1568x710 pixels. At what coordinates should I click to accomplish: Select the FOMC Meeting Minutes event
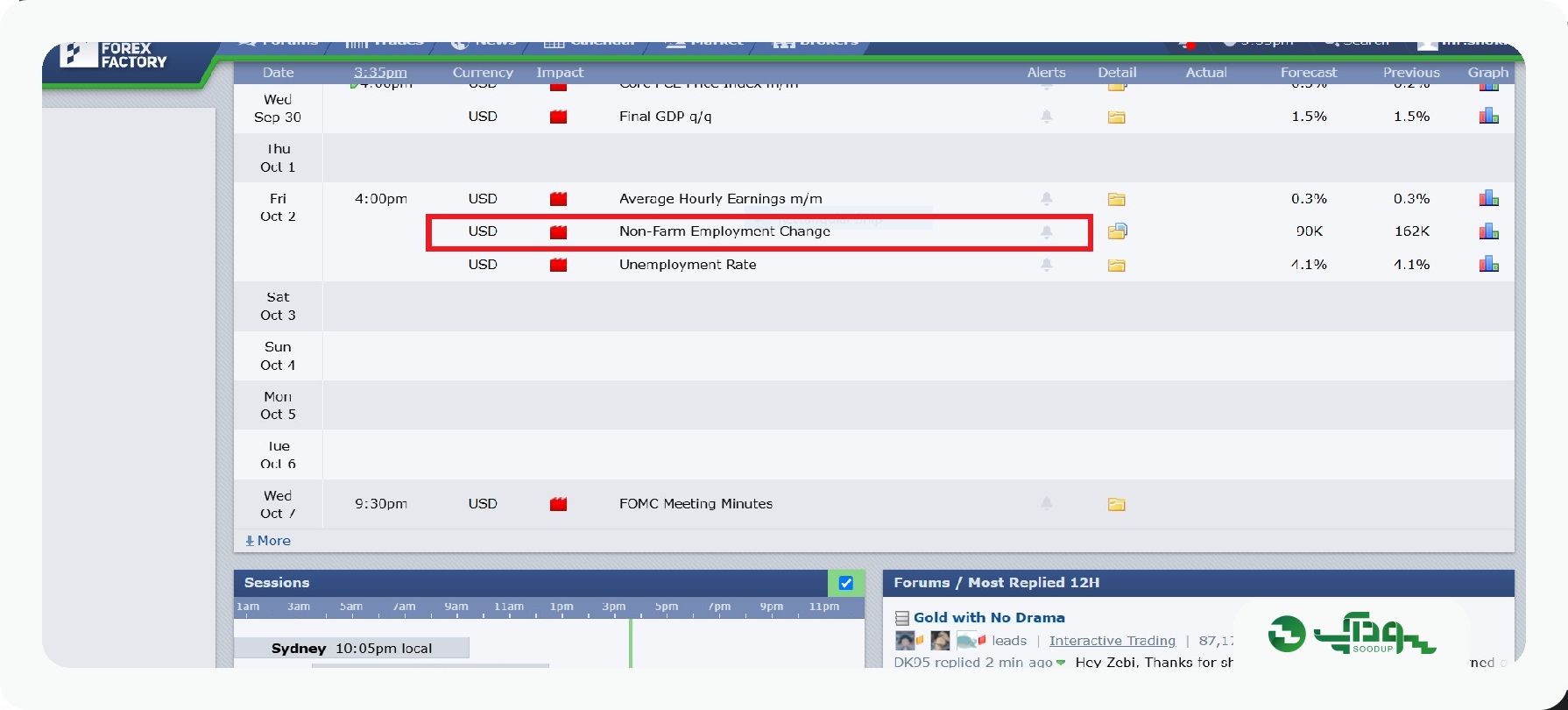click(696, 504)
